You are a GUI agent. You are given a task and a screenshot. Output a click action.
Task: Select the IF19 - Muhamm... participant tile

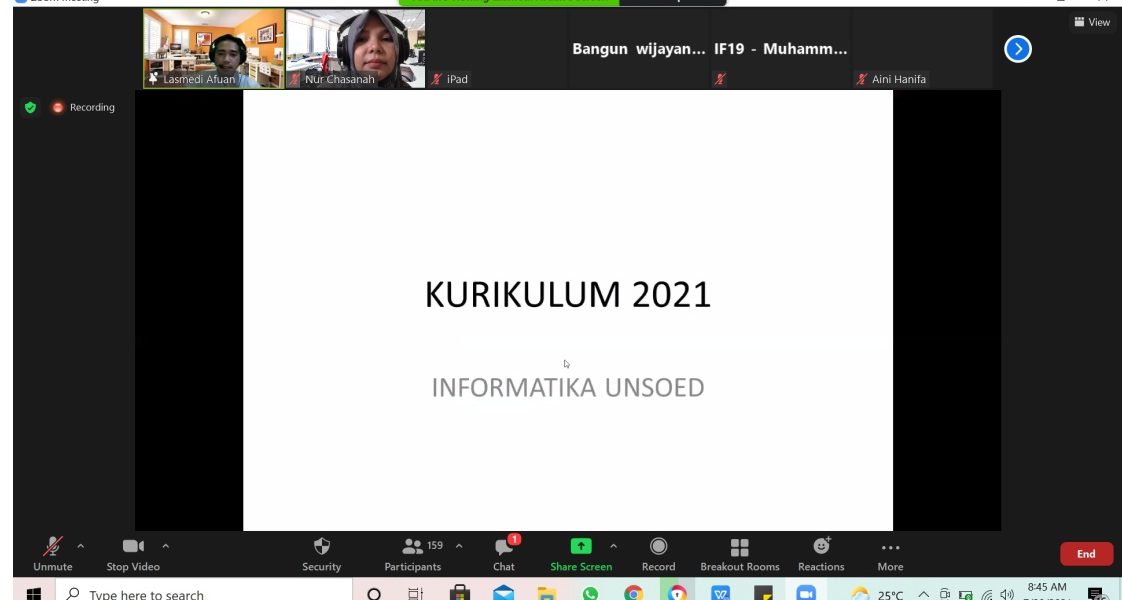tap(781, 49)
